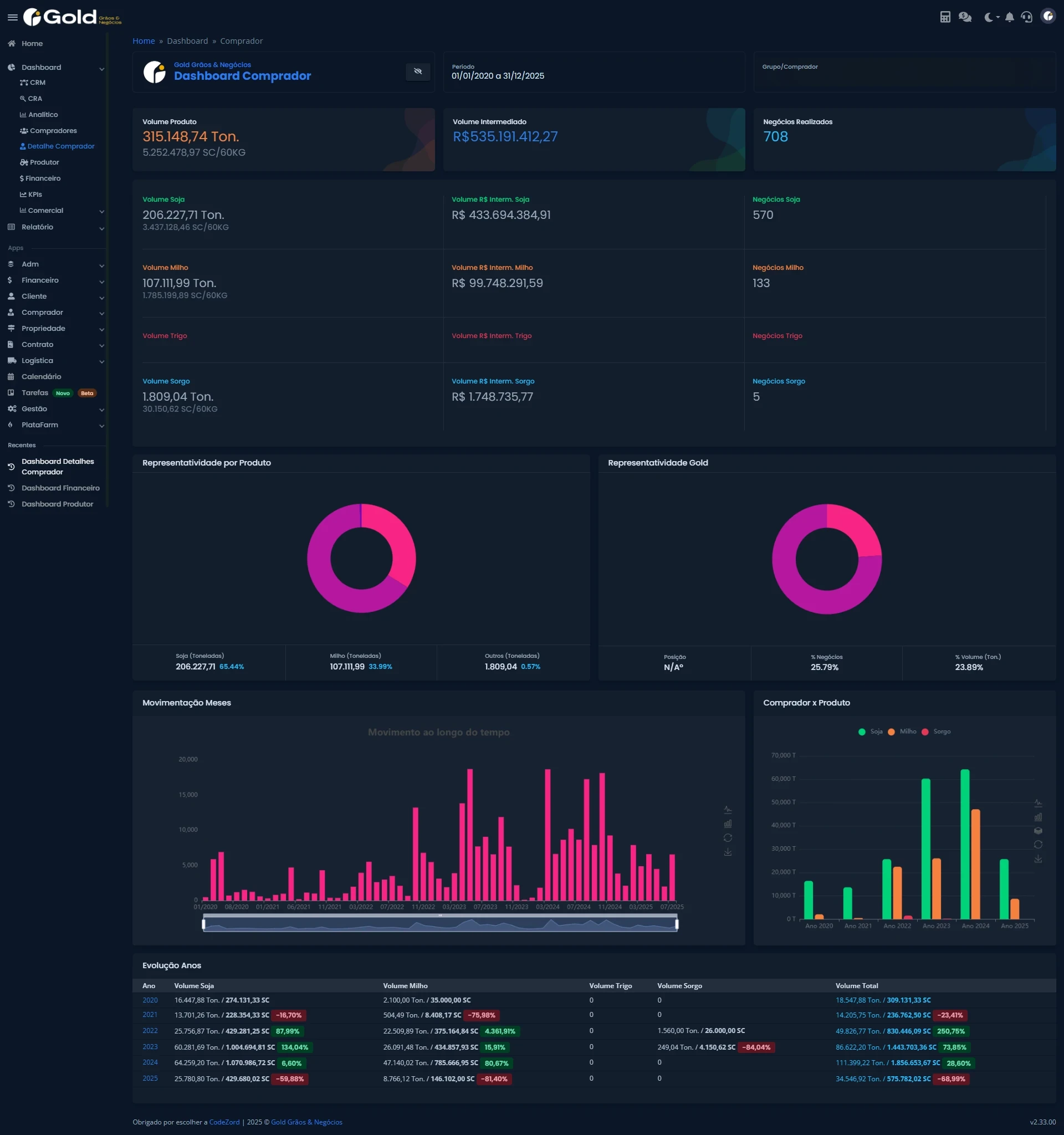Viewport: 1064px width, 1135px height.
Task: Open the 2023 year link in table
Action: 150,1046
